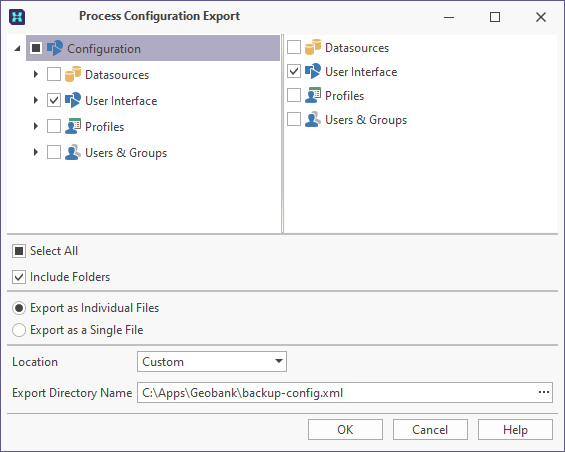Click the Users & Groups tree icon

pyautogui.click(x=73, y=152)
